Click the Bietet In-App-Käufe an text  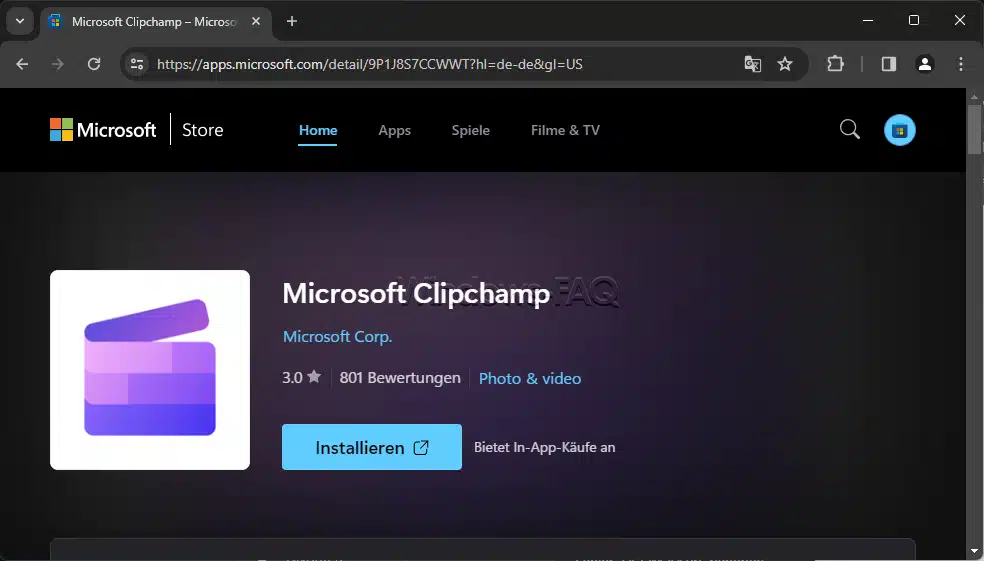pos(545,447)
